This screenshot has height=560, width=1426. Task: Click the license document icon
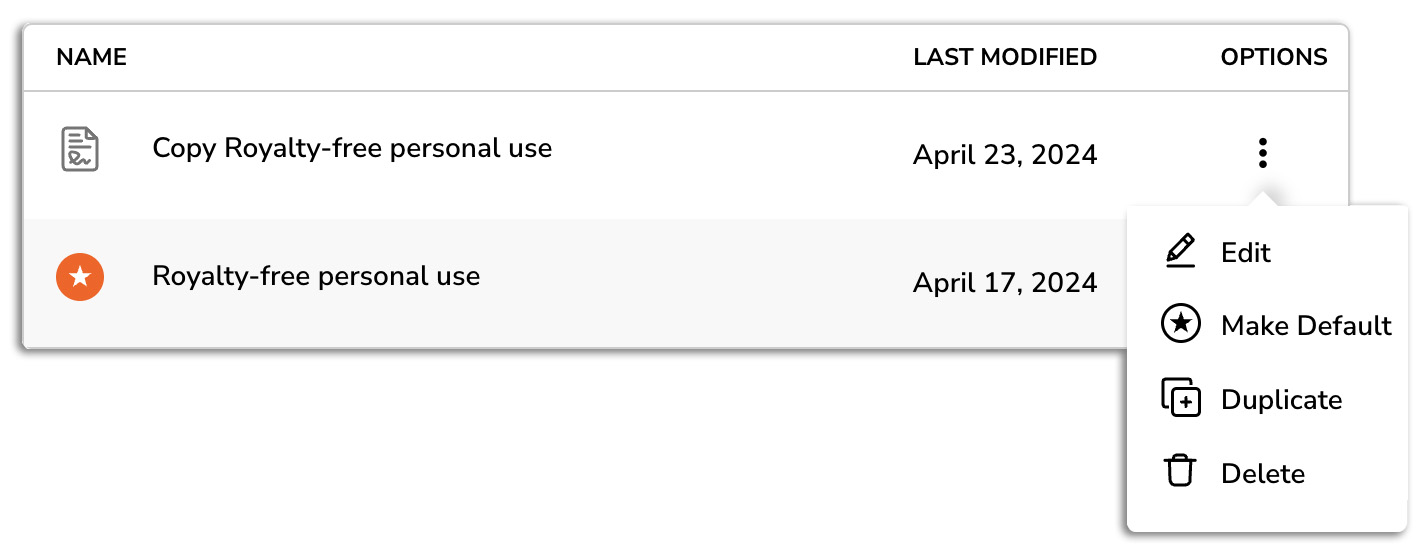coord(80,149)
